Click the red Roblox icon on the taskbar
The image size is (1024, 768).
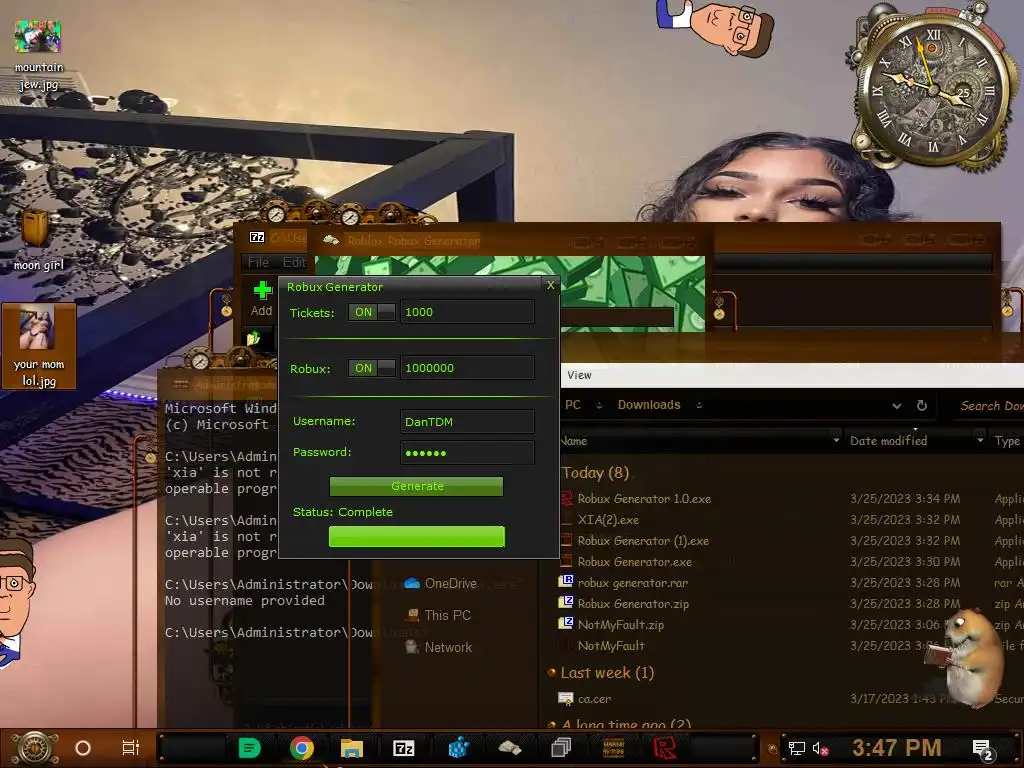(665, 748)
